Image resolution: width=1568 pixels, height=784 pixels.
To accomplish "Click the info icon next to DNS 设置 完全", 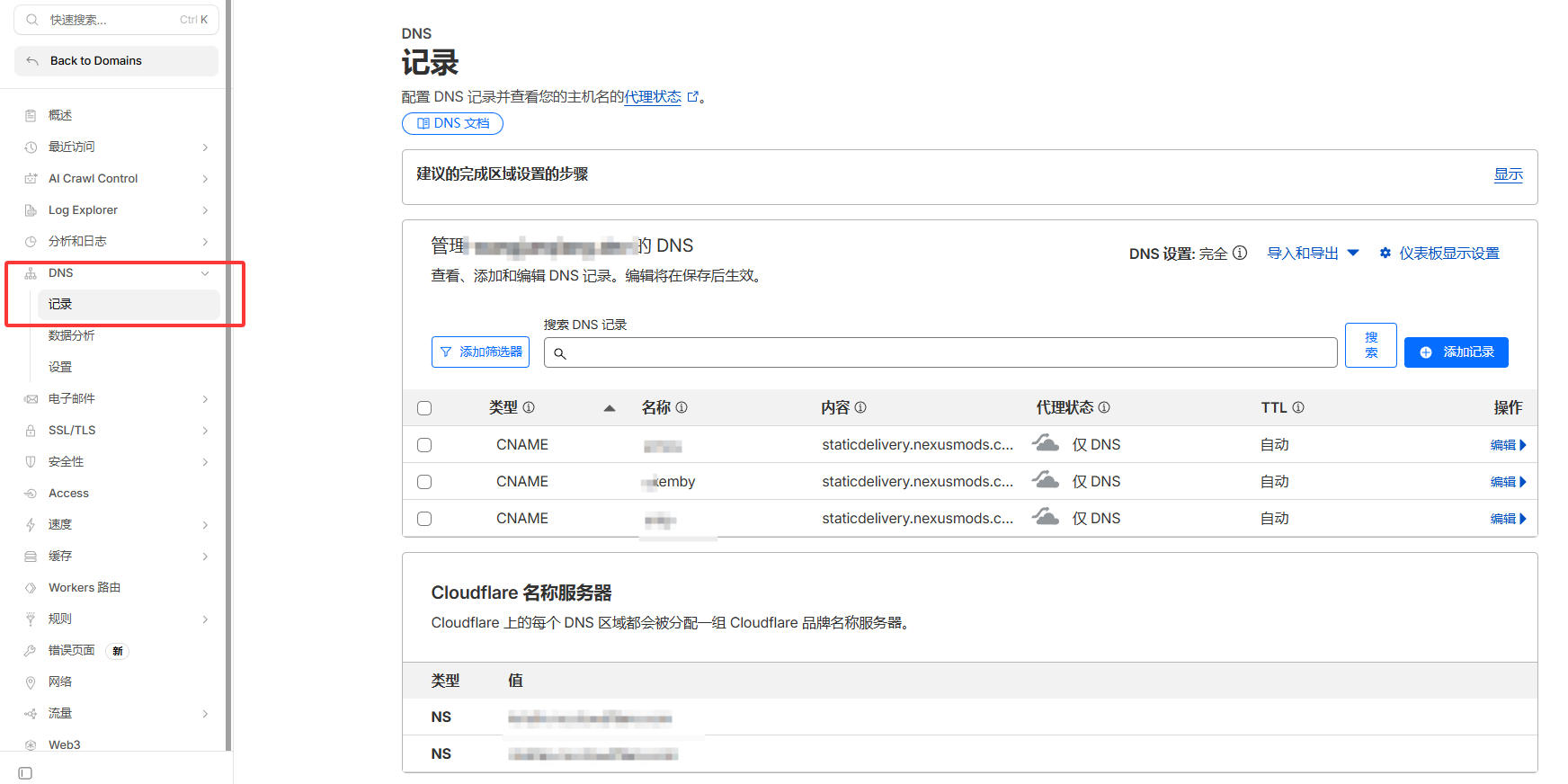I will point(1240,254).
